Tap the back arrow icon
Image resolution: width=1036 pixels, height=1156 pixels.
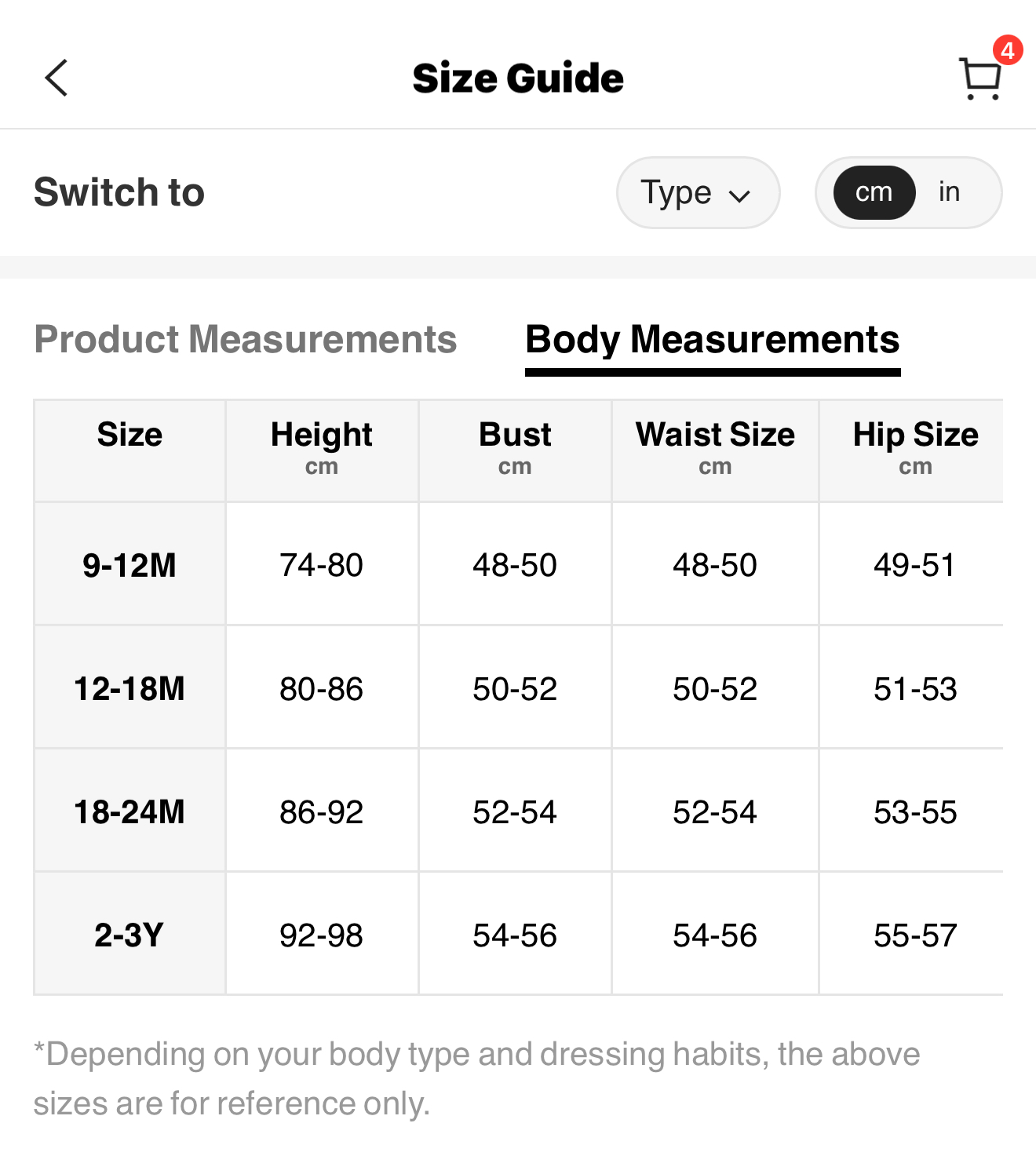point(57,78)
